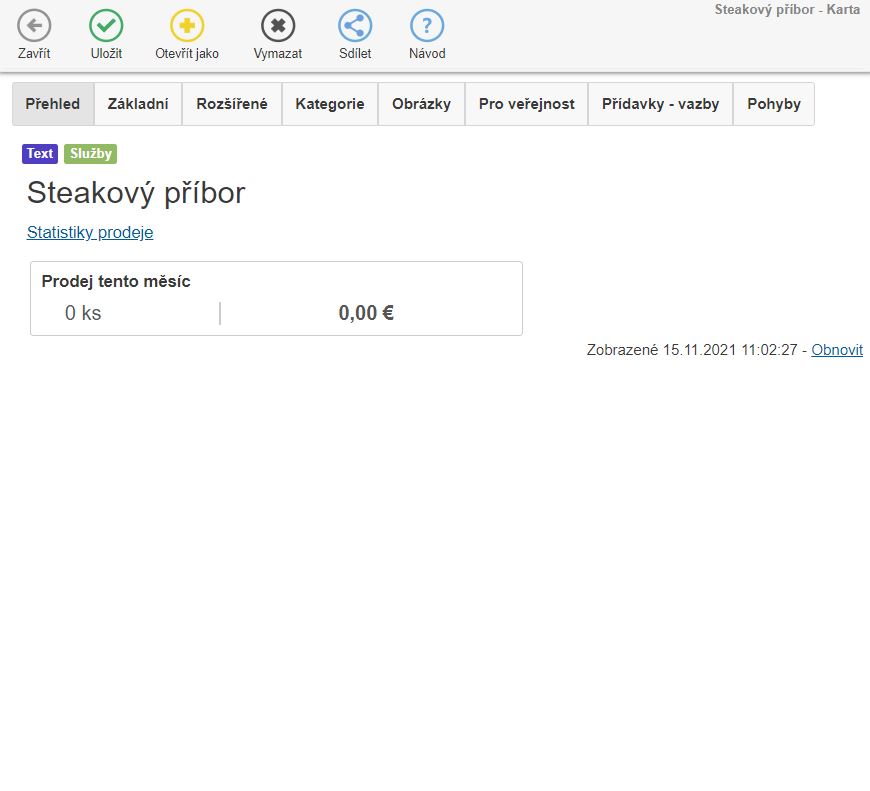Switch to the Přehled tab
Screen dimensions: 870x791
[53, 104]
